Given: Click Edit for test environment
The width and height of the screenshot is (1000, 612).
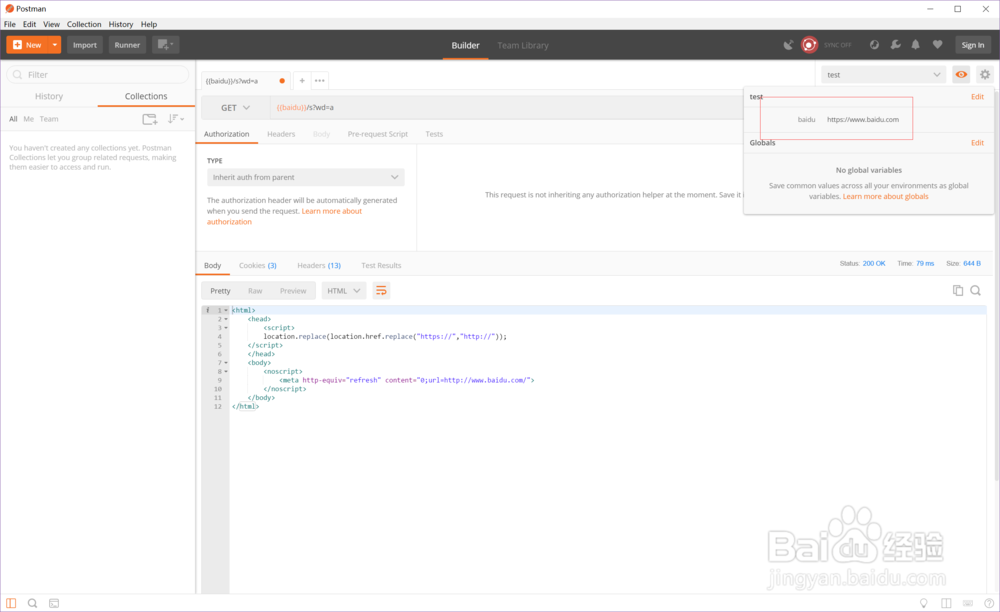Looking at the screenshot, I should [x=977, y=97].
